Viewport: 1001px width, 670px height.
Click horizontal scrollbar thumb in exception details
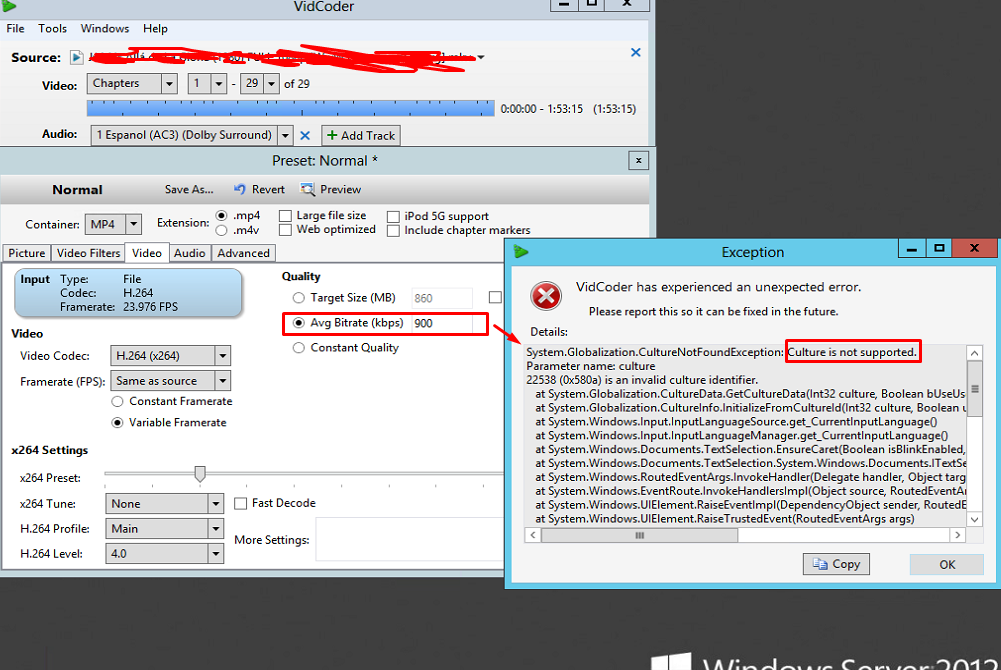[x=639, y=535]
